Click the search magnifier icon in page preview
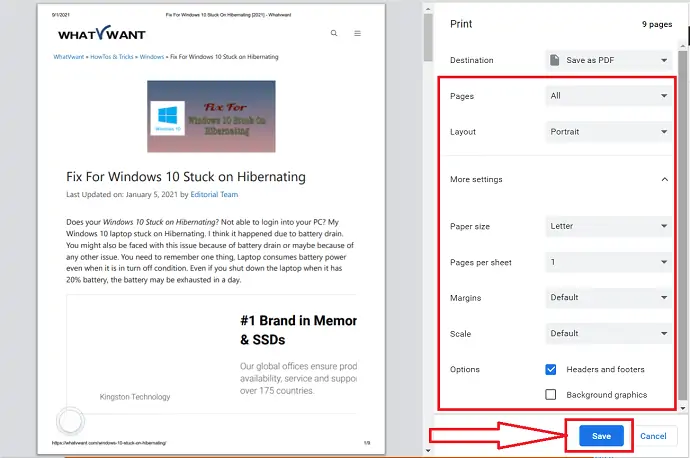 pyautogui.click(x=334, y=33)
